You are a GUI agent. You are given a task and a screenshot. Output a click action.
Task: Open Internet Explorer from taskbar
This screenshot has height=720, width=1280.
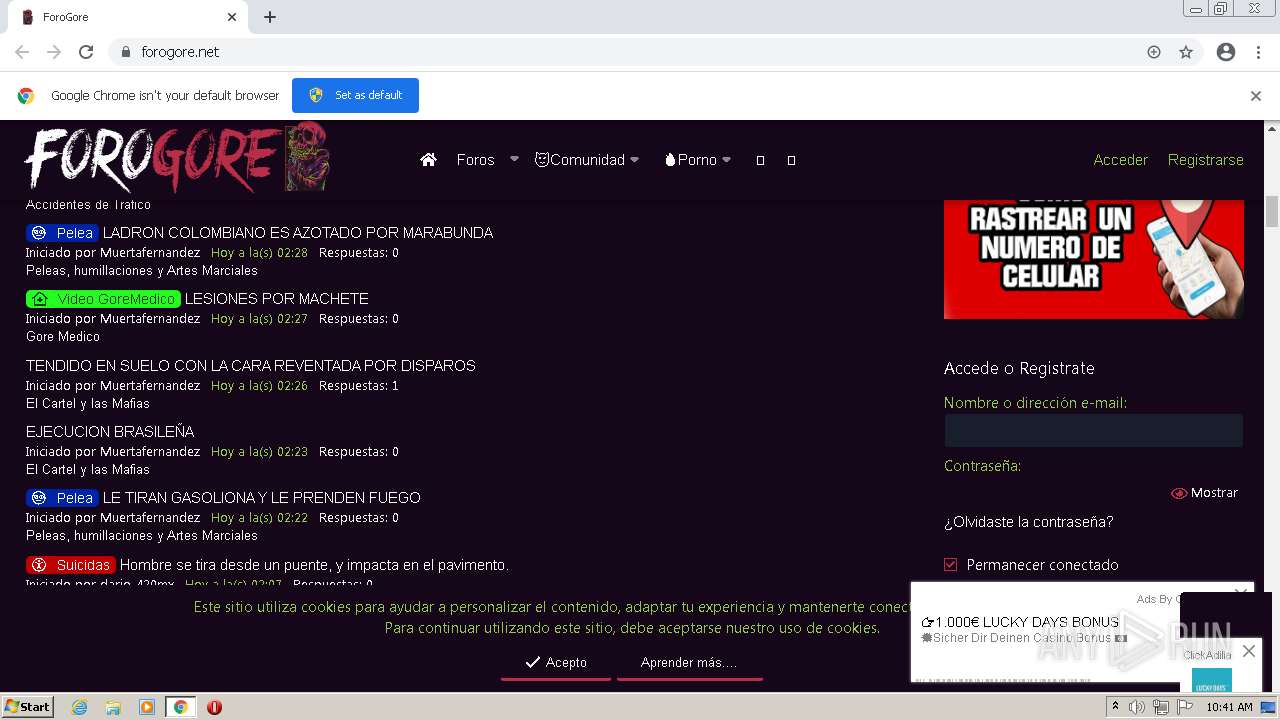[80, 707]
